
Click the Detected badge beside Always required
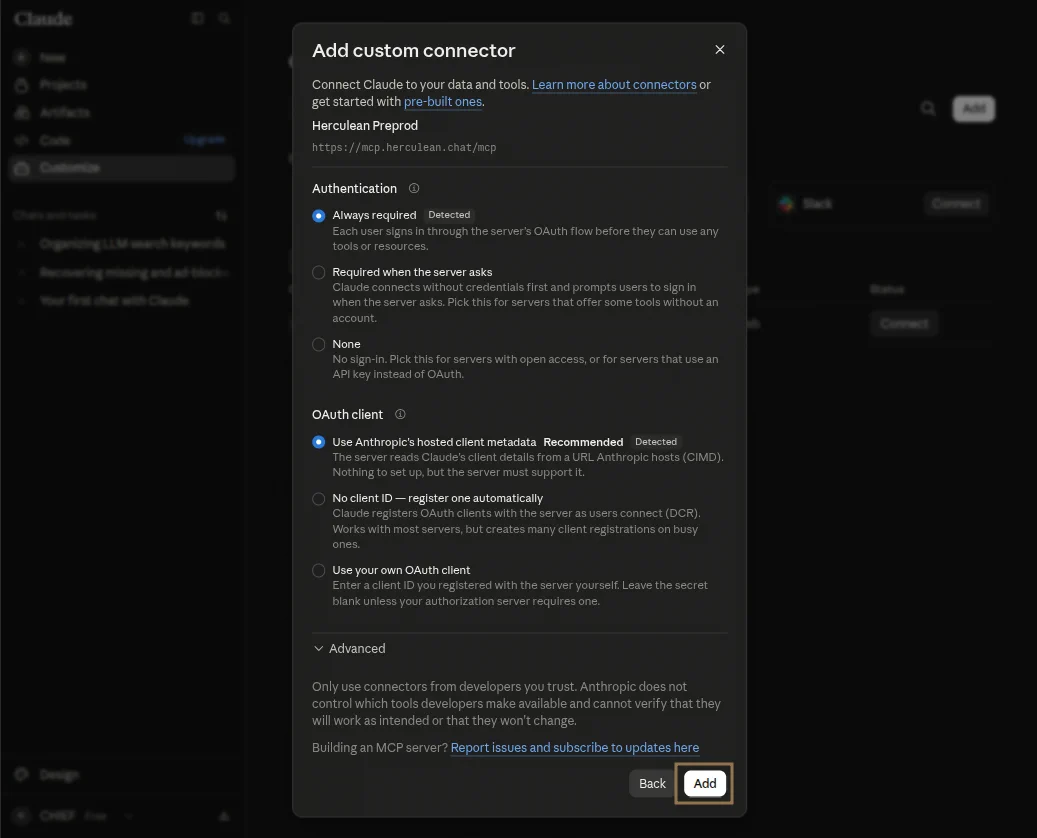[449, 215]
